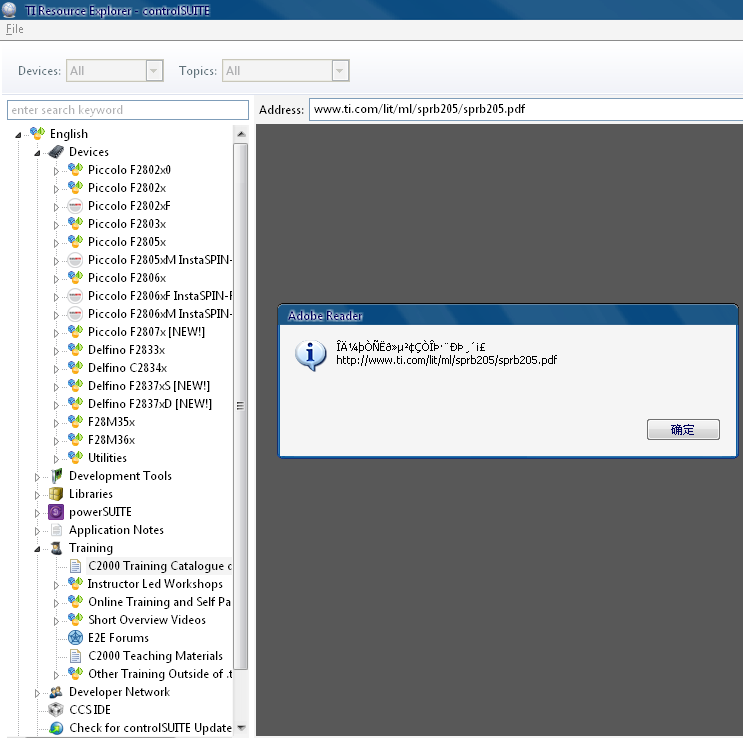Image resolution: width=743 pixels, height=738 pixels.
Task: Click the Piccolo F2803x package icon
Action: click(75, 224)
